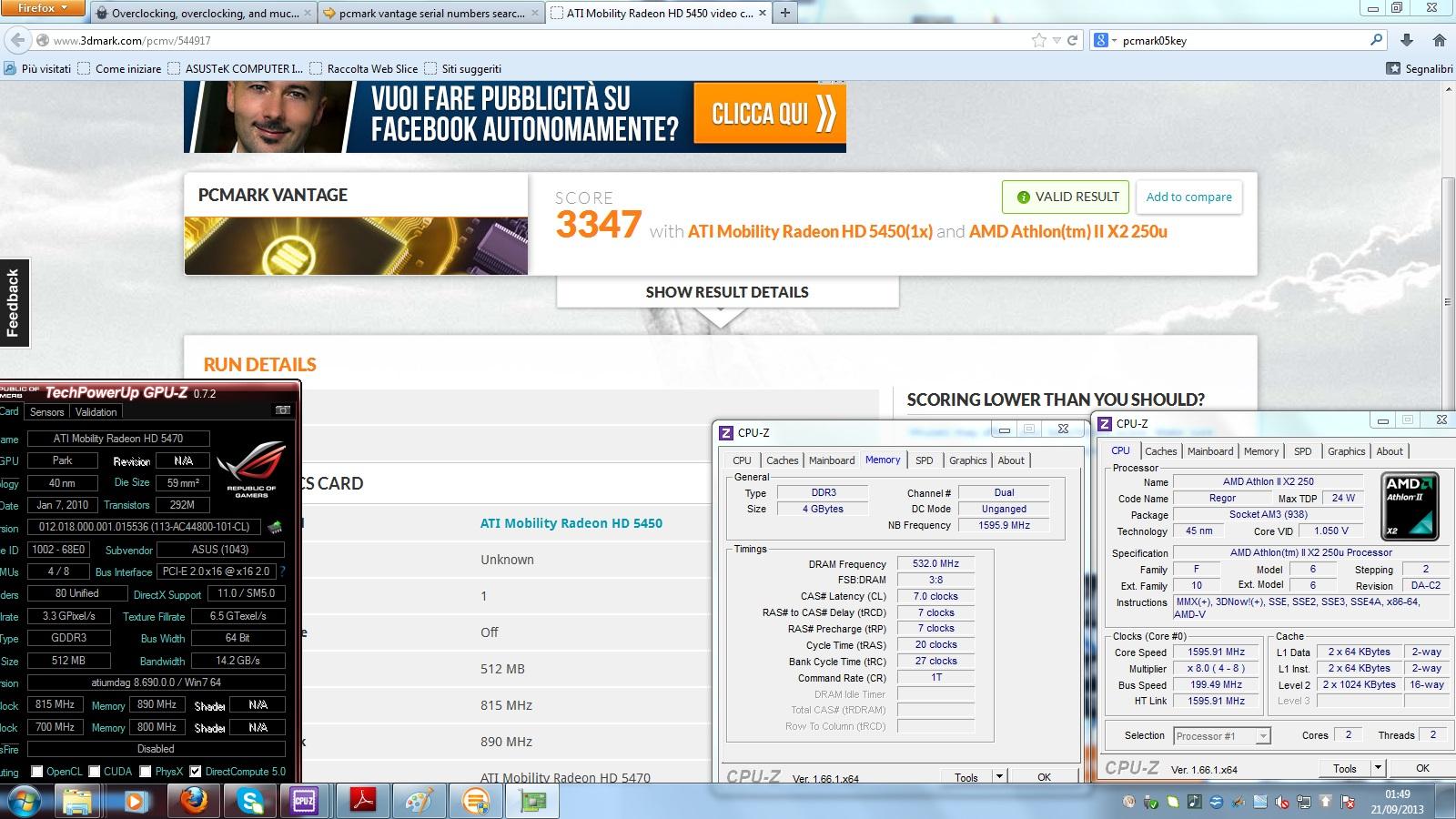
Task: Toggle the OpenCL checkbox in GPU-Z
Action: (37, 771)
